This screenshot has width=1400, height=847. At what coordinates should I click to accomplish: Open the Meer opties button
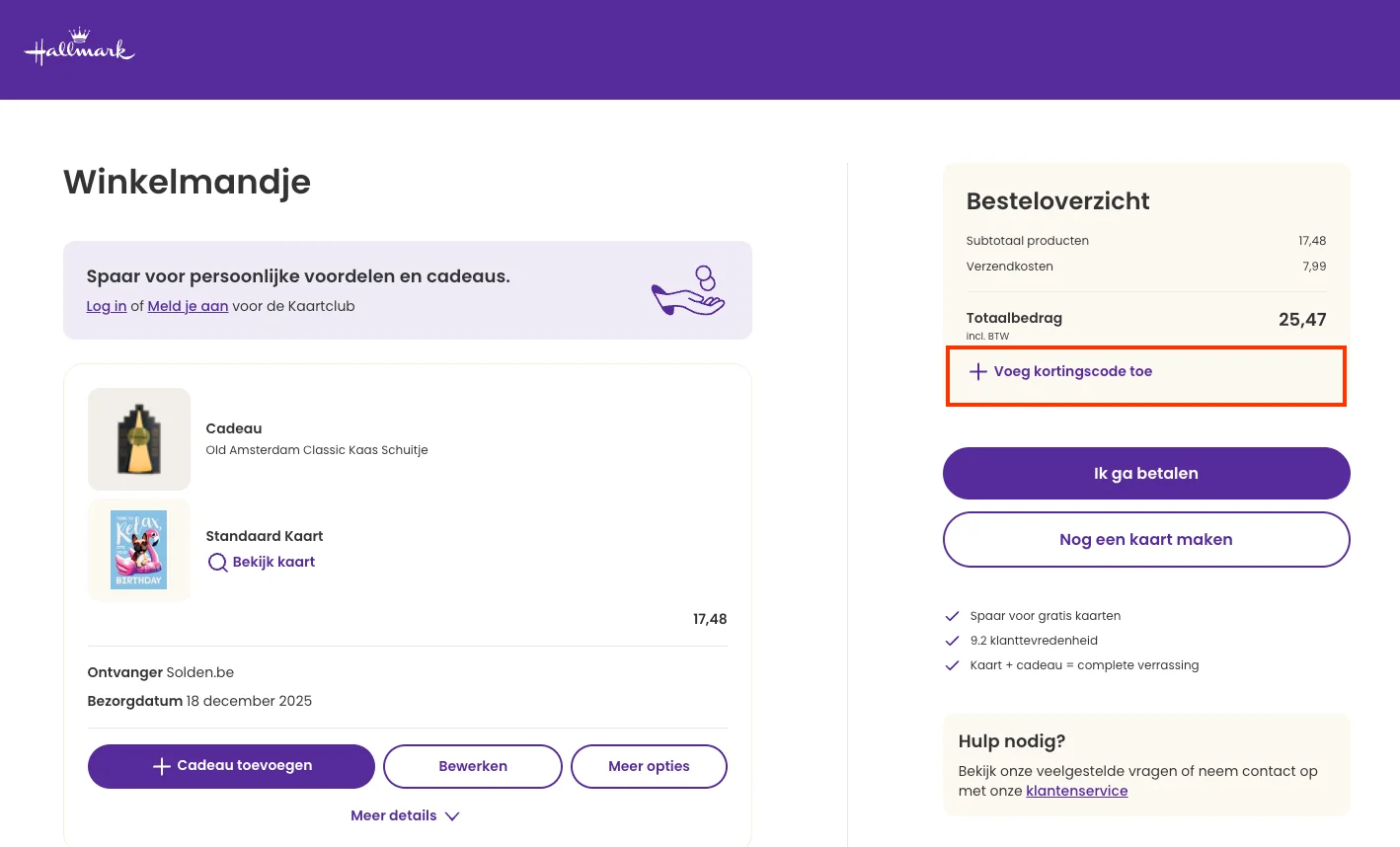point(649,766)
